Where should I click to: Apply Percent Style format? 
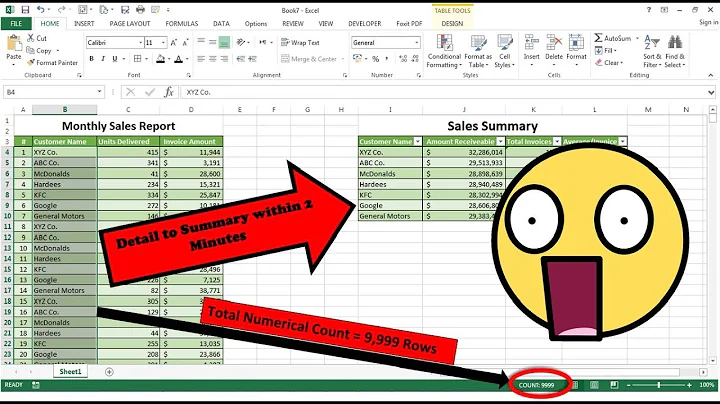376,59
